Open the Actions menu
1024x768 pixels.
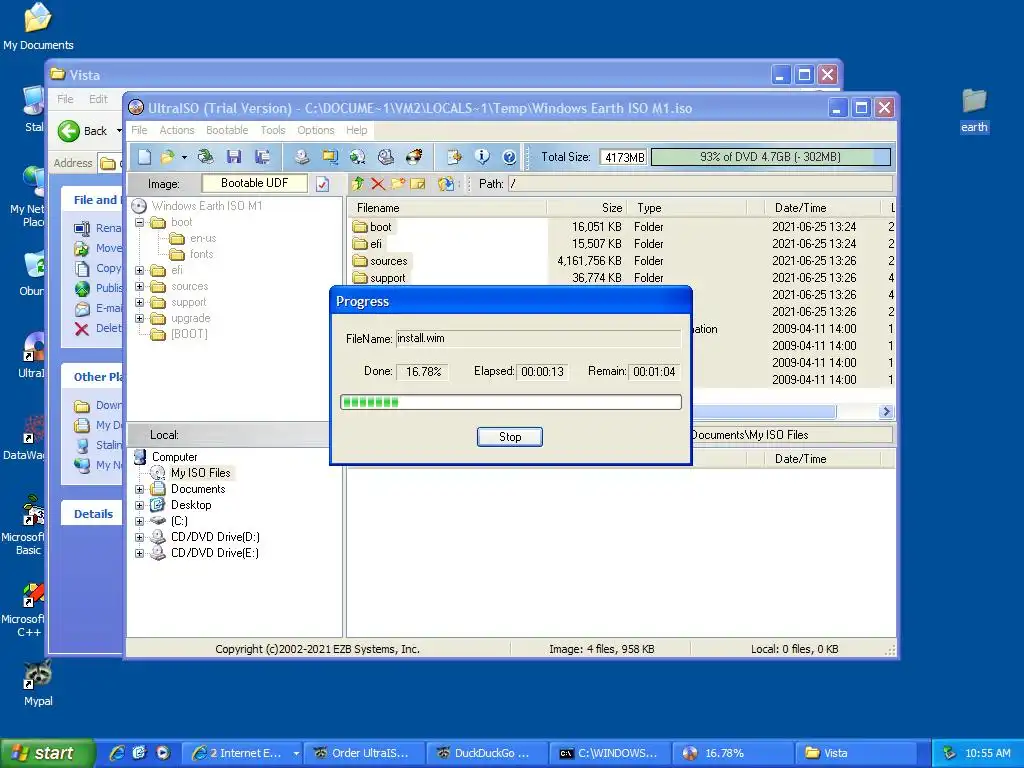177,130
